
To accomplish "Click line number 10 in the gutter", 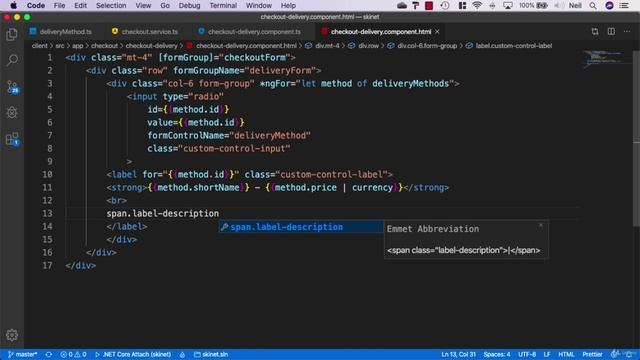I will 47,174.
